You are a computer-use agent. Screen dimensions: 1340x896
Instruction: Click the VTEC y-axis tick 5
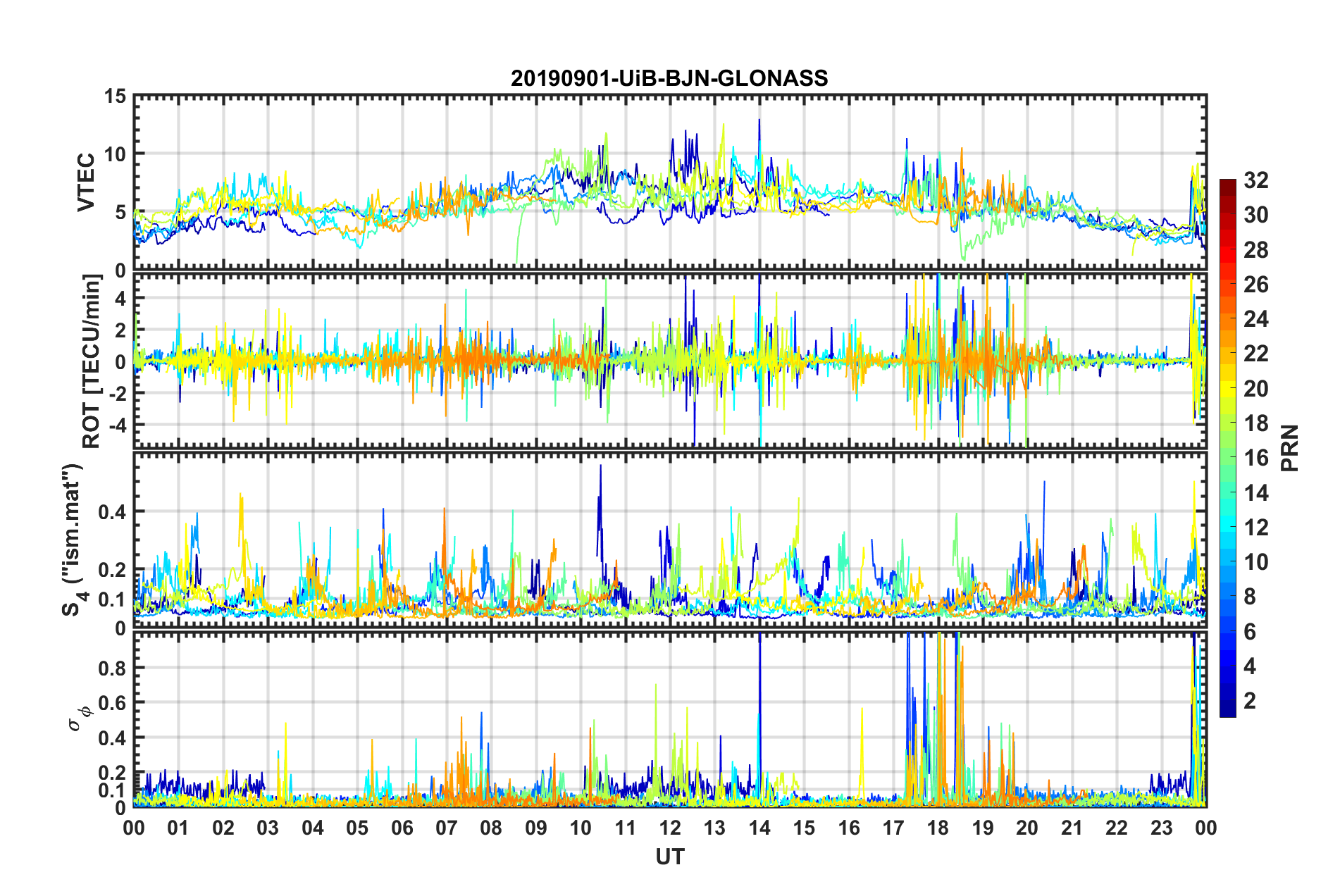pyautogui.click(x=120, y=212)
